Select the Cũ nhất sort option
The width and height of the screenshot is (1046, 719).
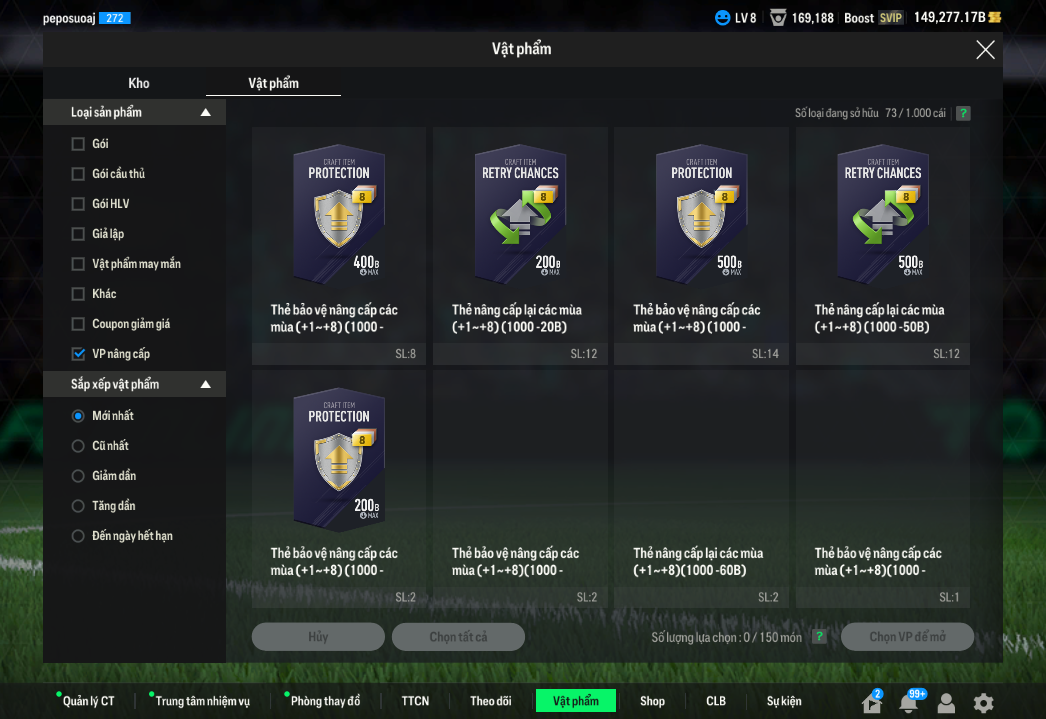(78, 446)
